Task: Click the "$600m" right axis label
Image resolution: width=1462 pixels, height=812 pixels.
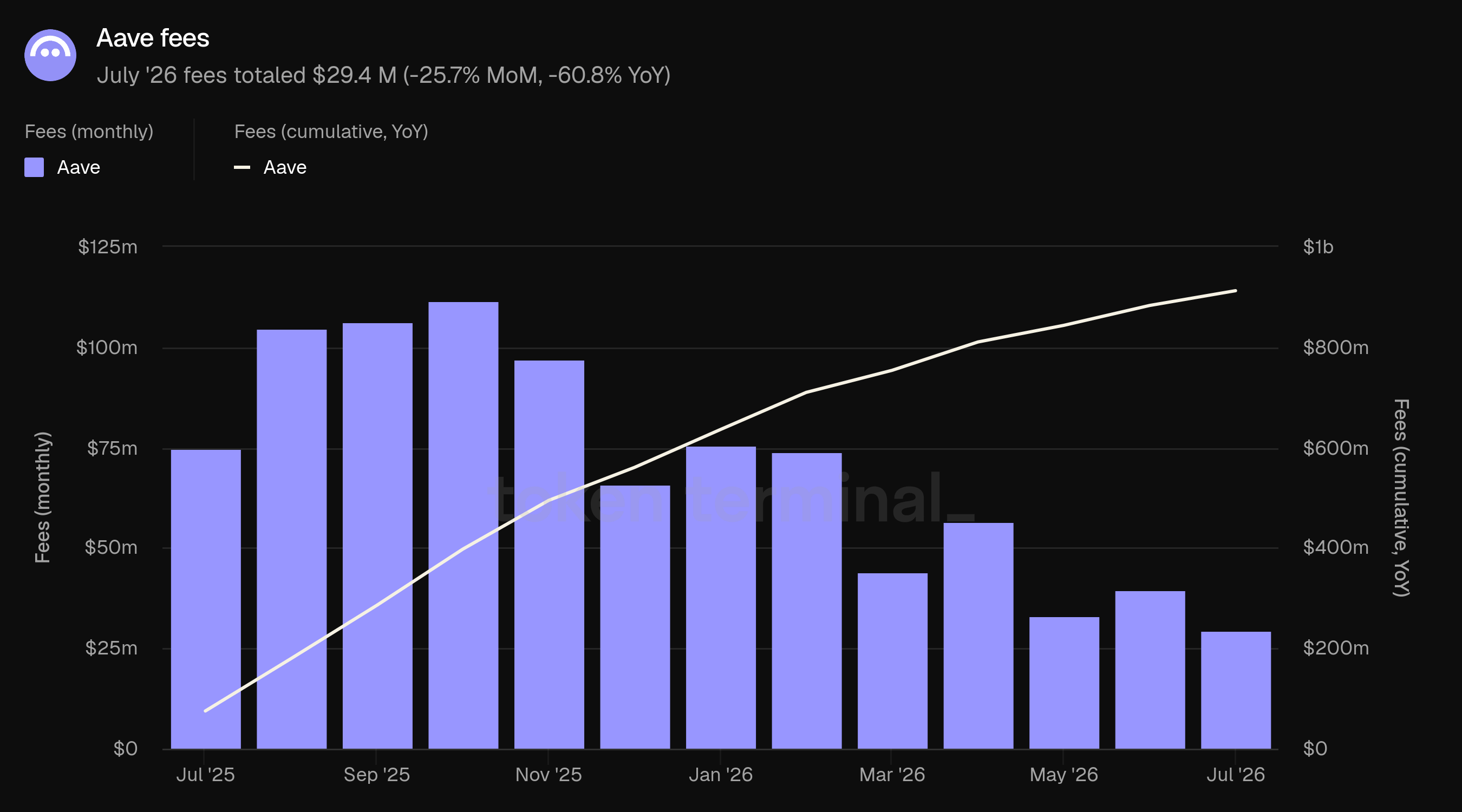Action: (1336, 448)
